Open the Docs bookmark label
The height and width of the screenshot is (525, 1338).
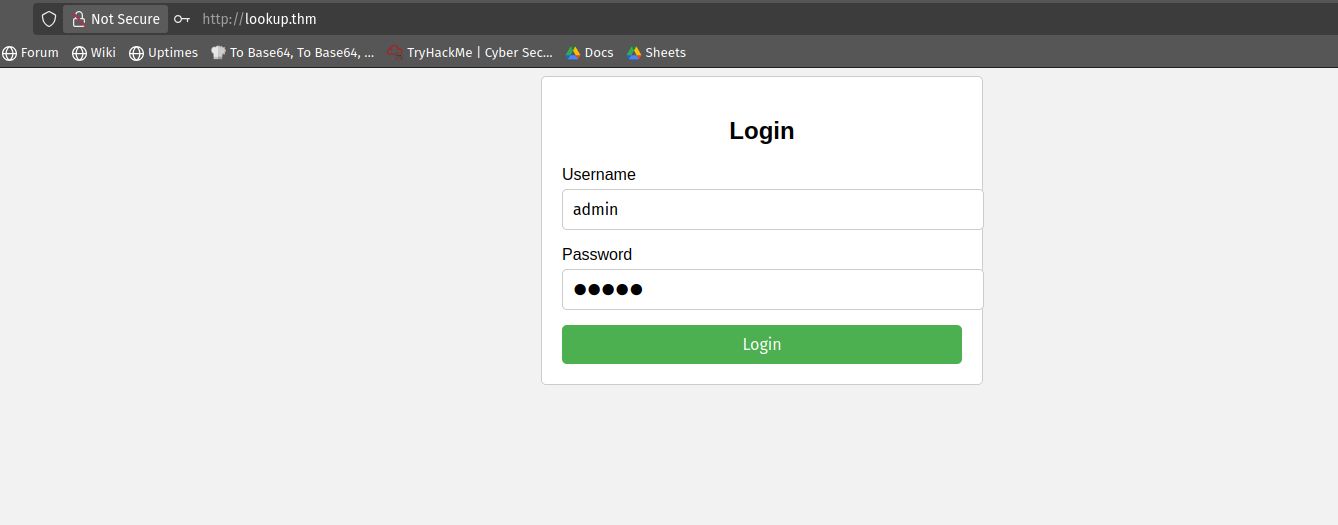[599, 53]
